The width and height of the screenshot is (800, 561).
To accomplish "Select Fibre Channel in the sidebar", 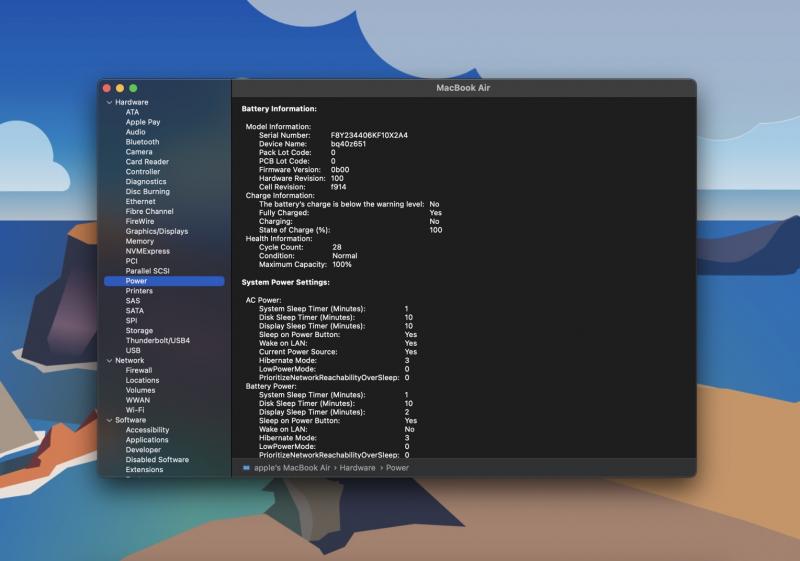I will (149, 212).
